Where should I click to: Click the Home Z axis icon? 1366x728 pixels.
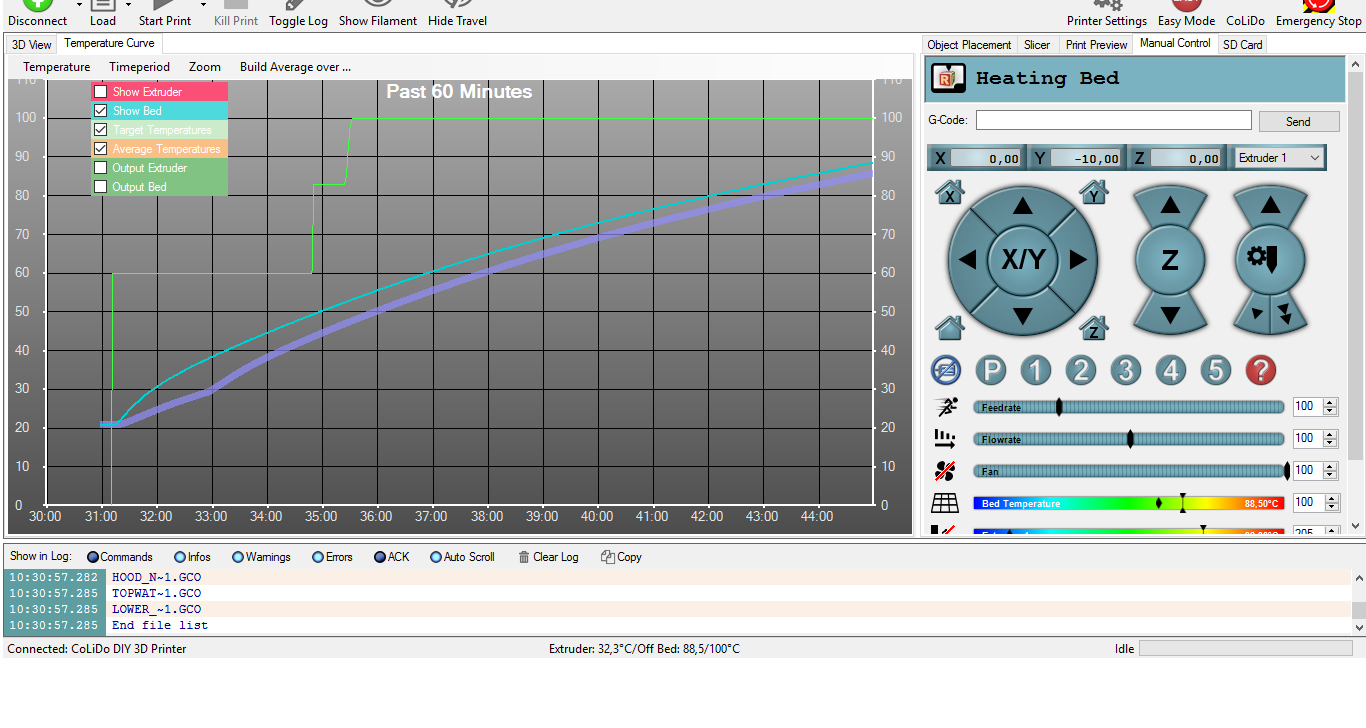pyautogui.click(x=1094, y=327)
